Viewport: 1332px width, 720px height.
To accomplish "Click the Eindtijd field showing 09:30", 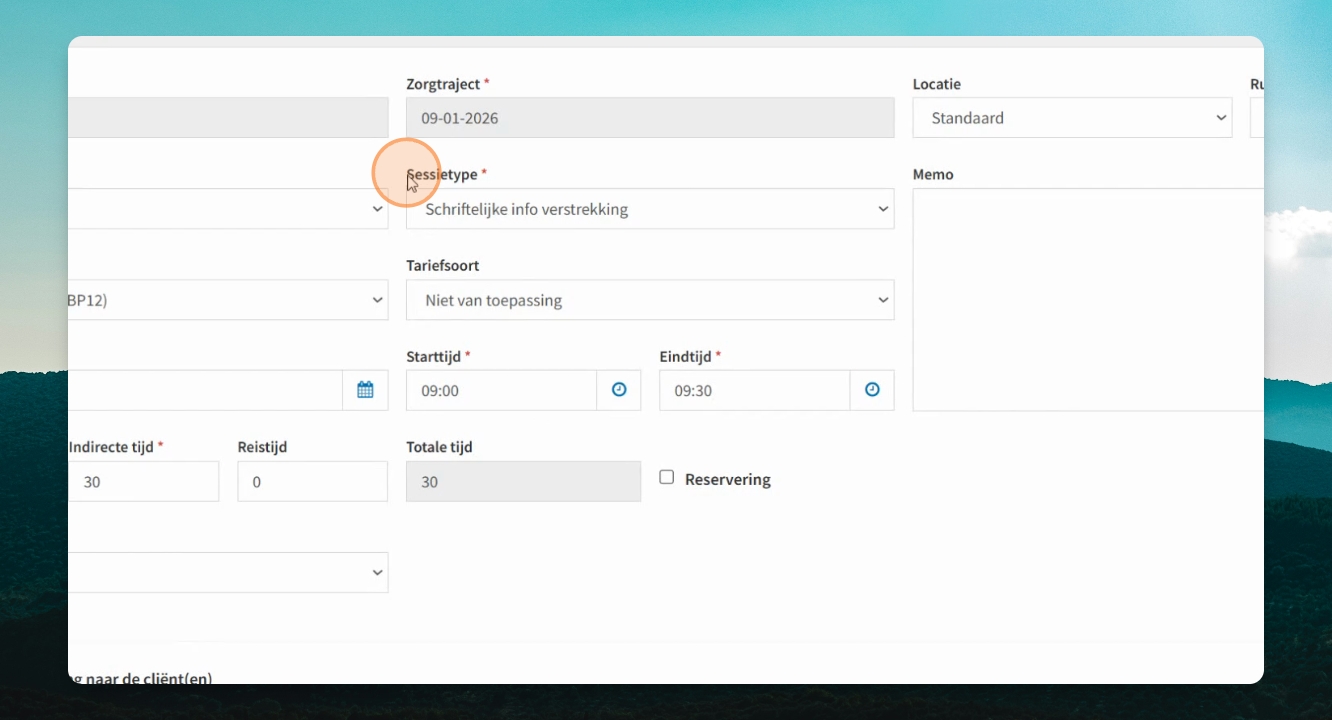I will tap(755, 390).
